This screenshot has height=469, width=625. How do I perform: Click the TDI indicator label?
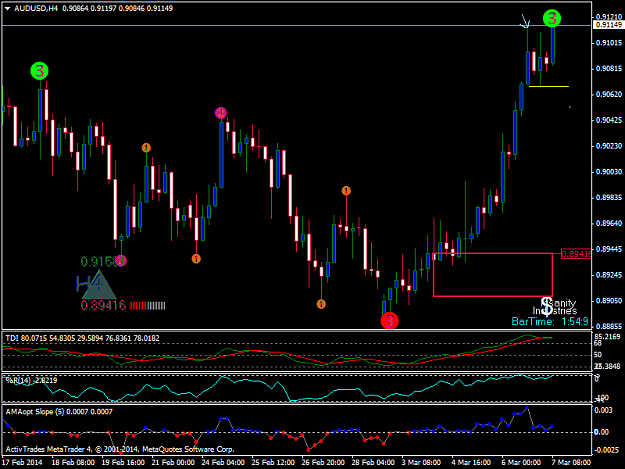point(82,338)
